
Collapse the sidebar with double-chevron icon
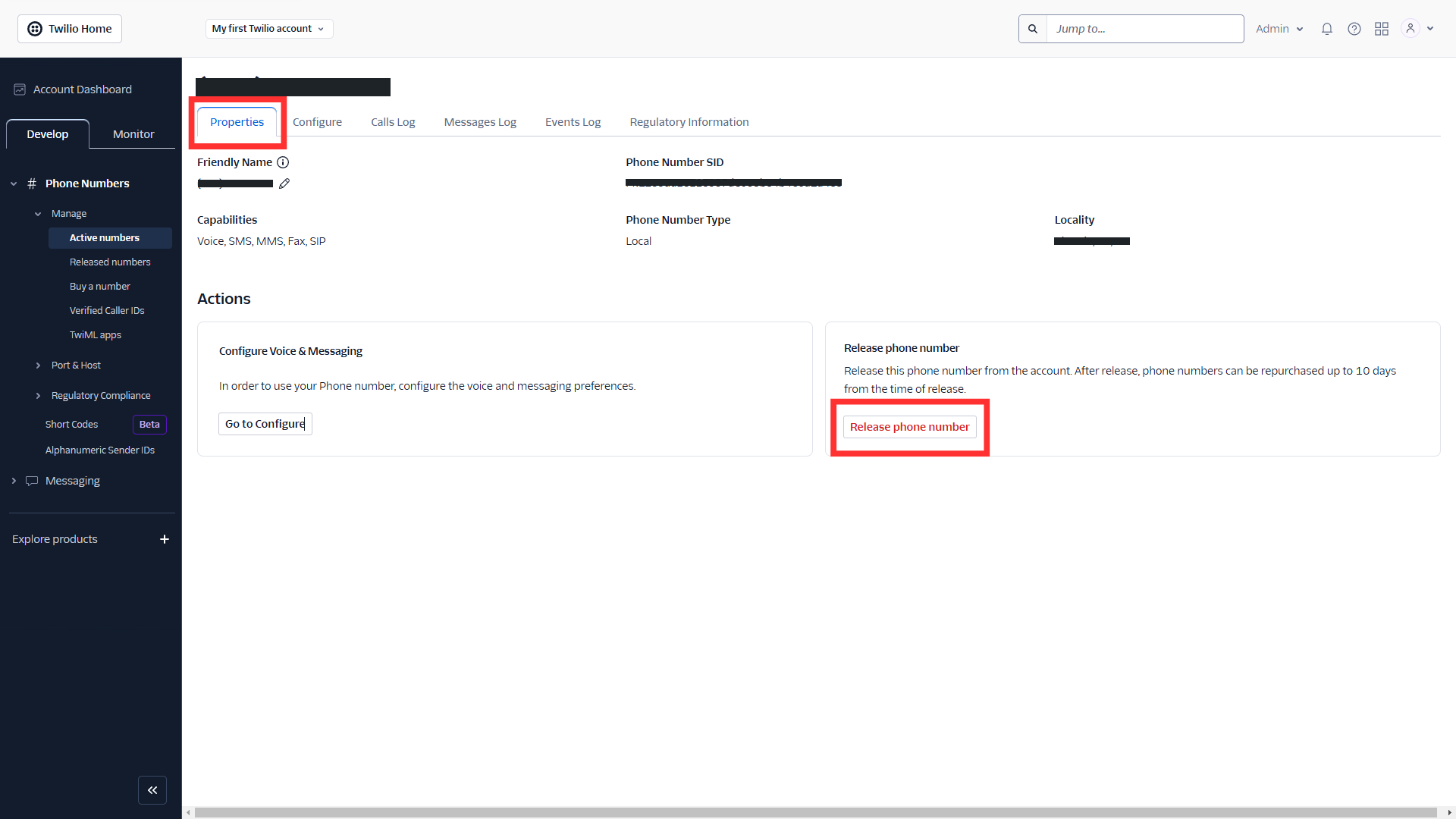pyautogui.click(x=152, y=790)
